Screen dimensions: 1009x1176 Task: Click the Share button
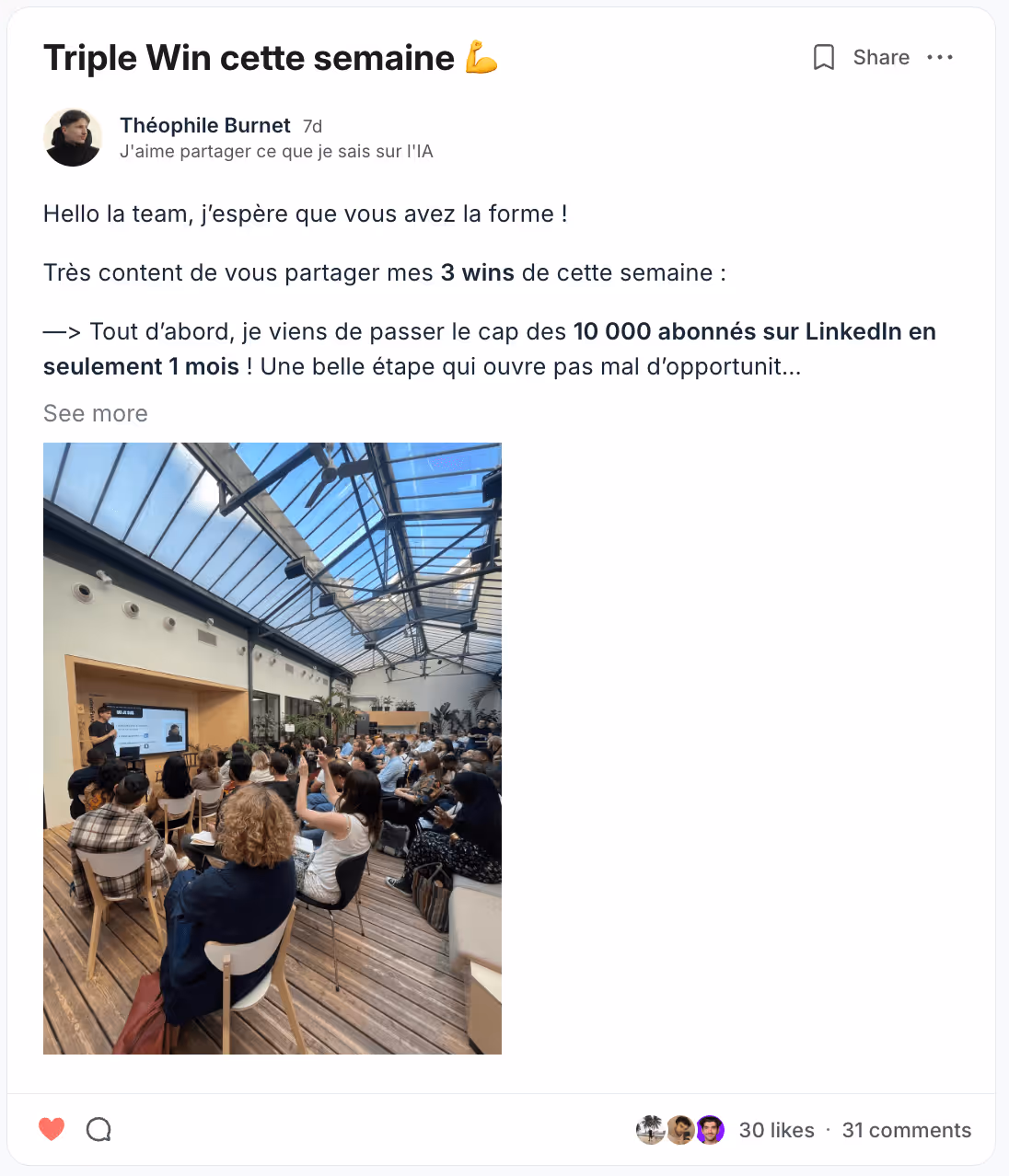[881, 57]
